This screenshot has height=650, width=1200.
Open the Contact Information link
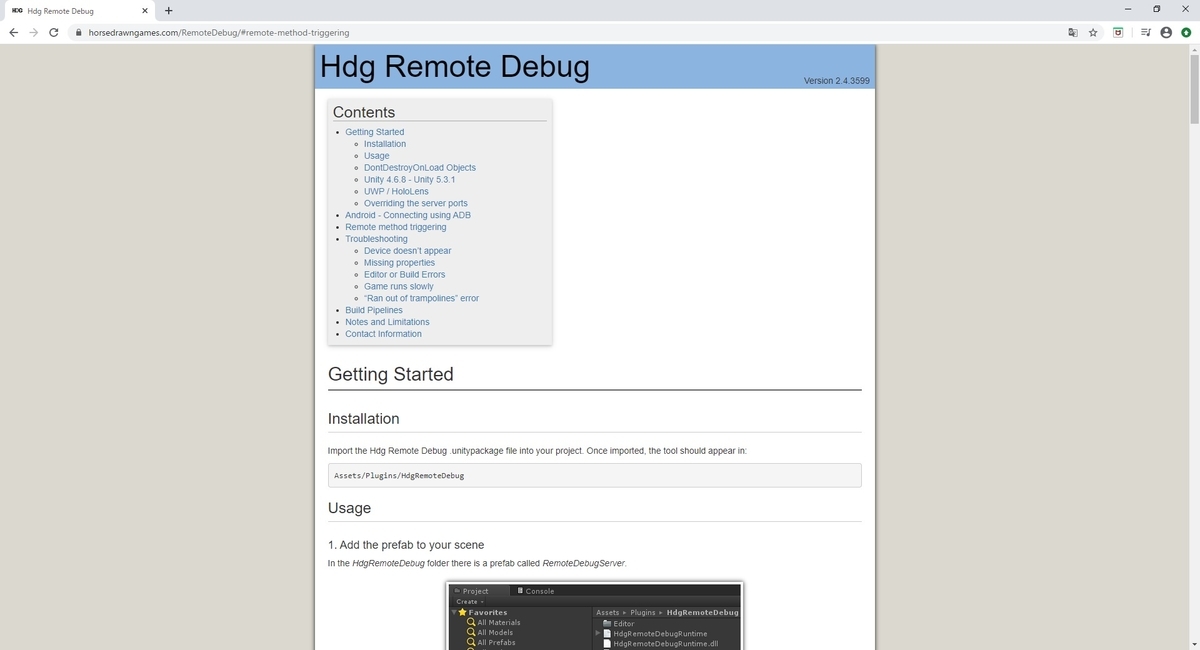384,334
